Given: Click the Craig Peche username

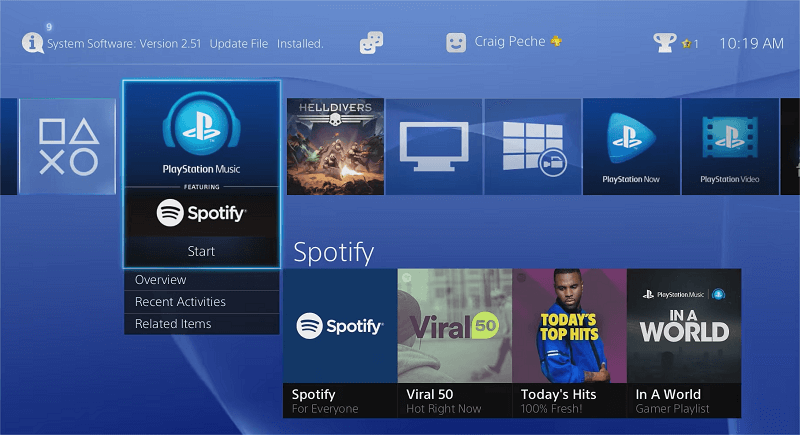Looking at the screenshot, I should [x=510, y=41].
